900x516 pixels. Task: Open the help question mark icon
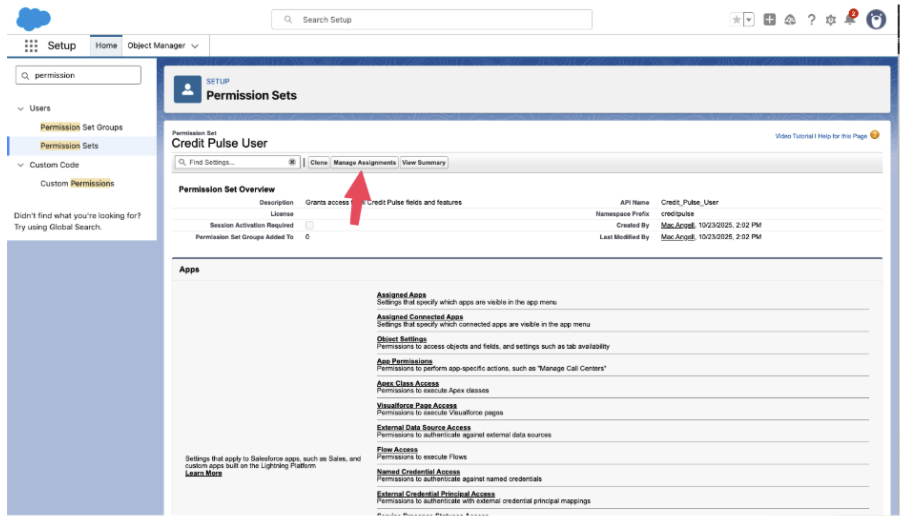click(x=811, y=20)
